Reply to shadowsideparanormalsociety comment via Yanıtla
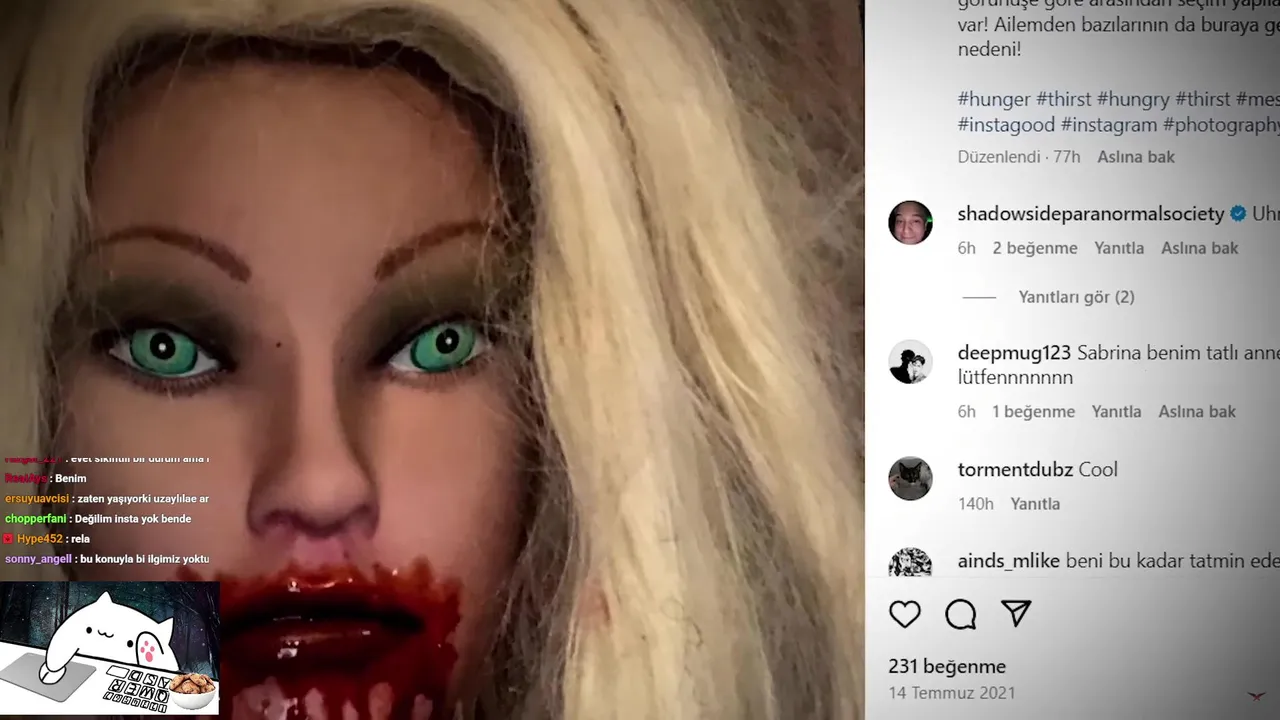 click(1119, 248)
